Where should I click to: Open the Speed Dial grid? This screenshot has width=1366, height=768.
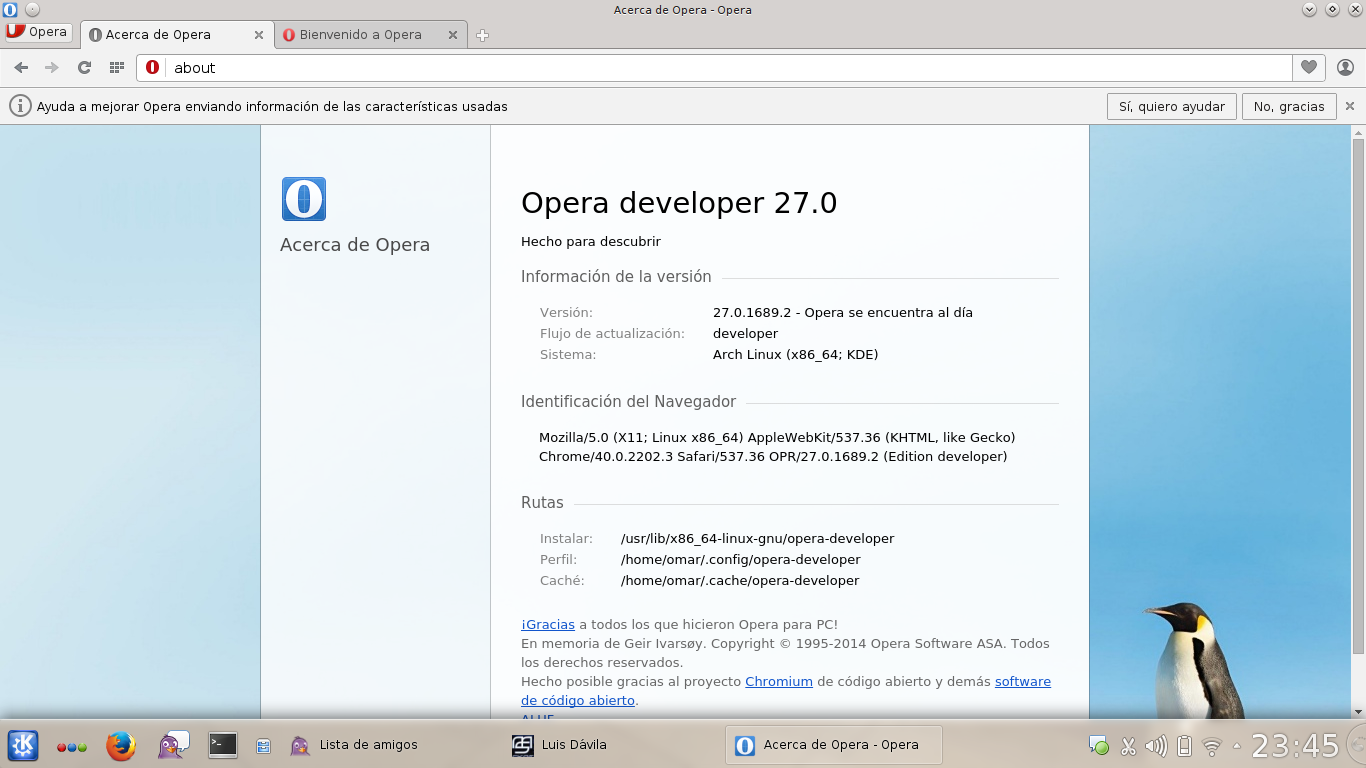point(116,68)
